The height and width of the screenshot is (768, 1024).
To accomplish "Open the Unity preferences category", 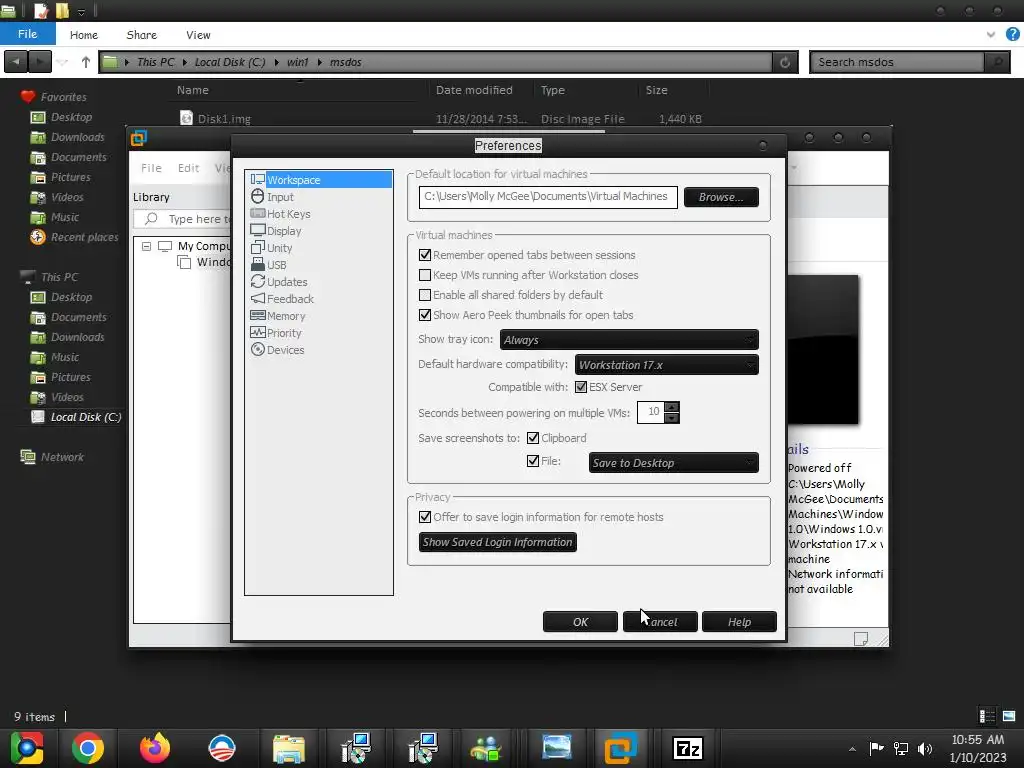I will coord(271,248).
